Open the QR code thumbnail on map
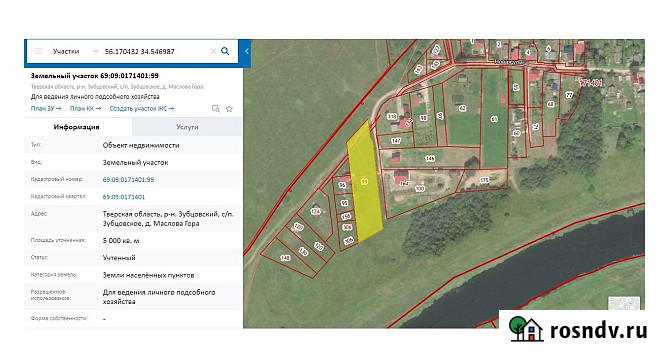This screenshot has width=670, height=363. (624, 304)
